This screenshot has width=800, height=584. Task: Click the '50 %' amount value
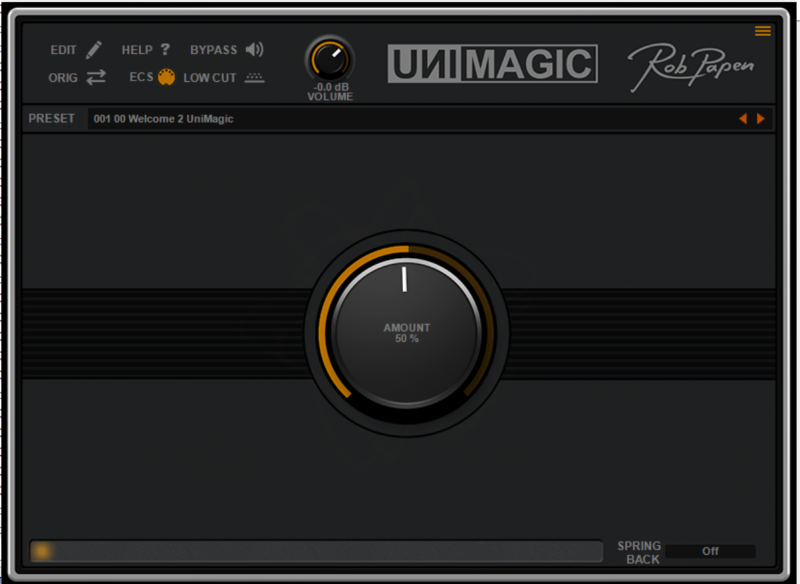coord(407,339)
